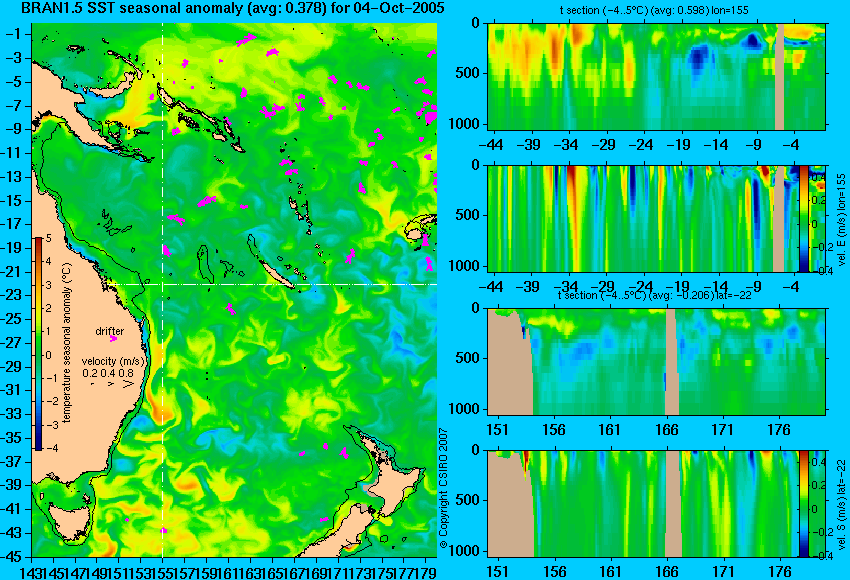Click the vel. E panel colorbar
The height and width of the screenshot is (580, 850).
coord(804,218)
